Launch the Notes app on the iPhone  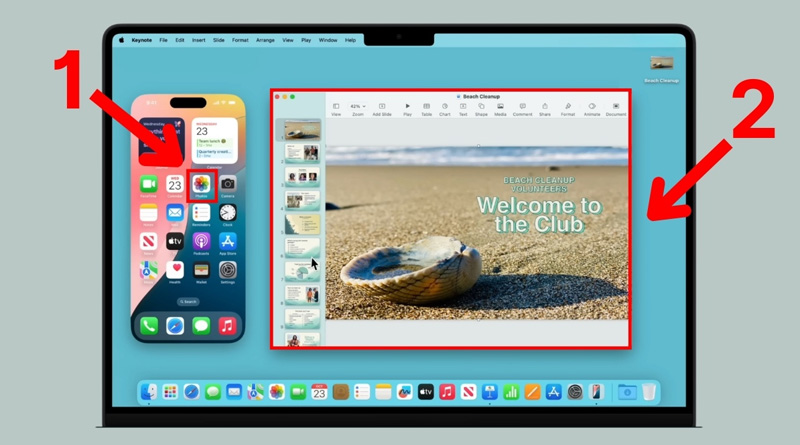[x=148, y=213]
